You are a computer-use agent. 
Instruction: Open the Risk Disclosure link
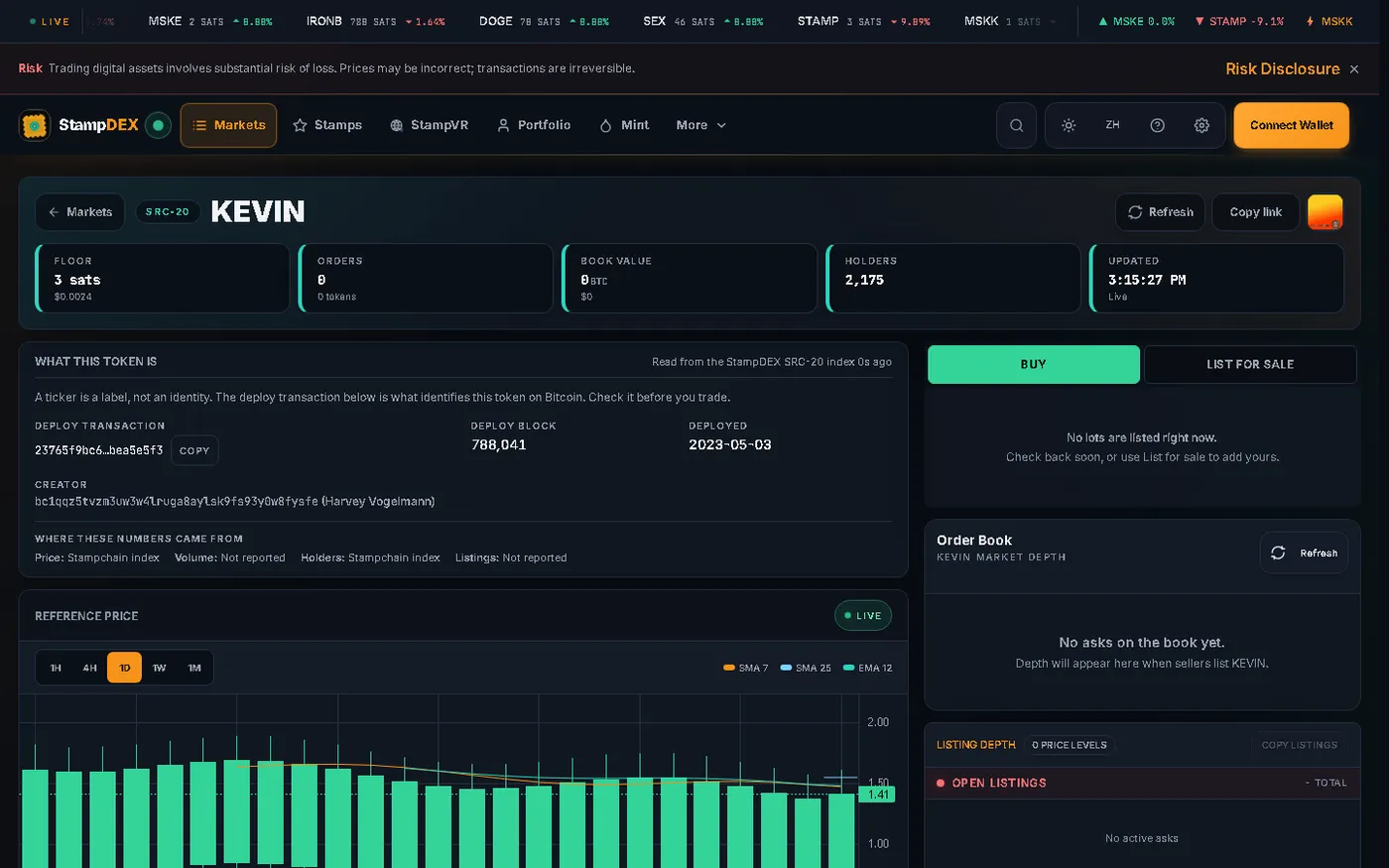point(1282,68)
